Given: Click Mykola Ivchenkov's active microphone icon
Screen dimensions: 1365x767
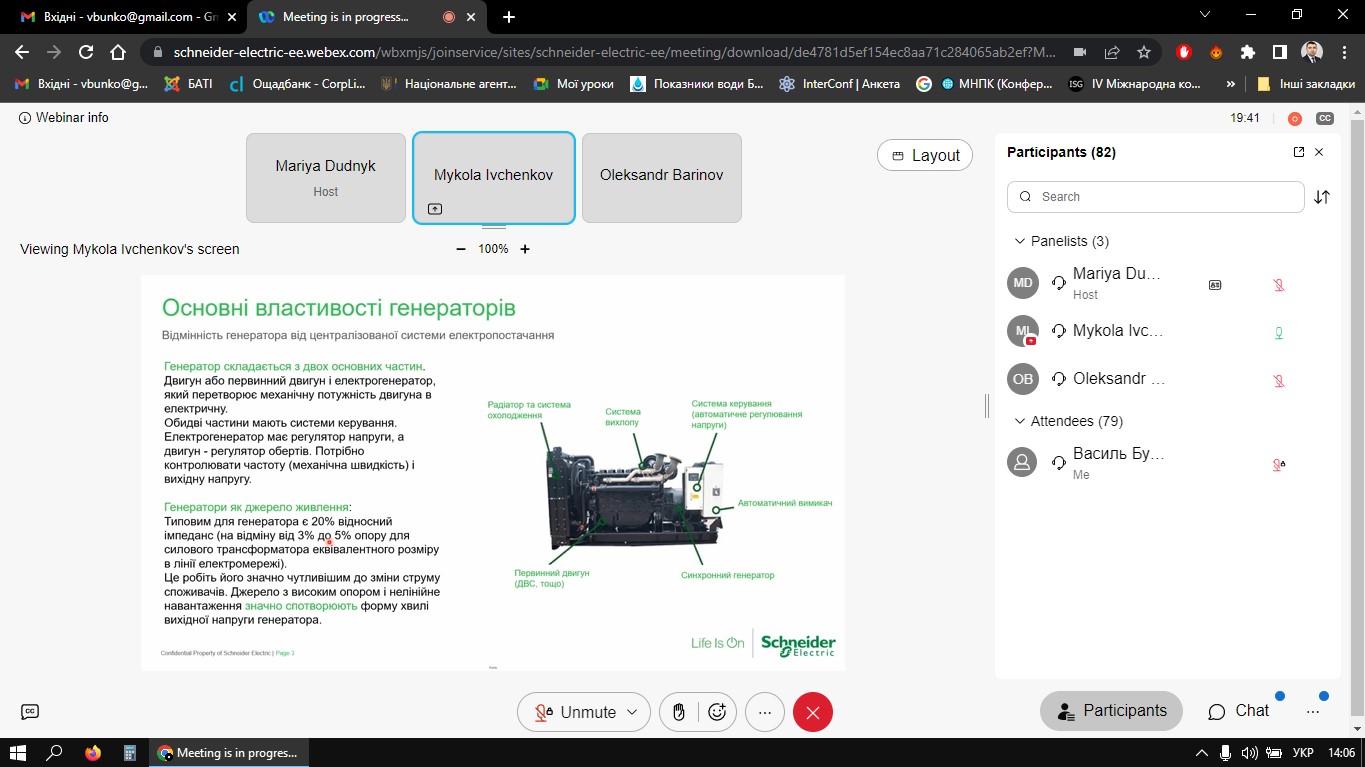Looking at the screenshot, I should (1279, 333).
